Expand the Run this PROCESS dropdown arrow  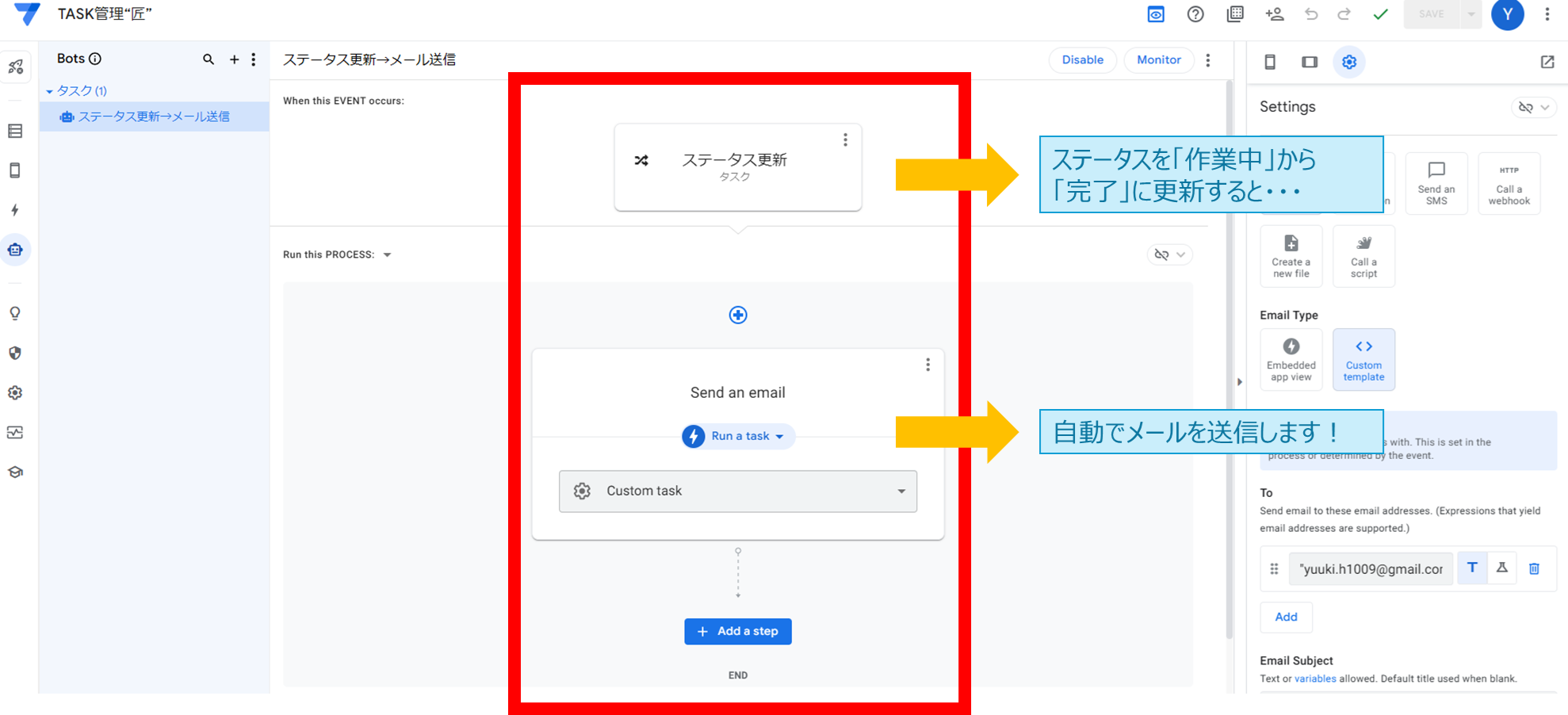point(388,254)
